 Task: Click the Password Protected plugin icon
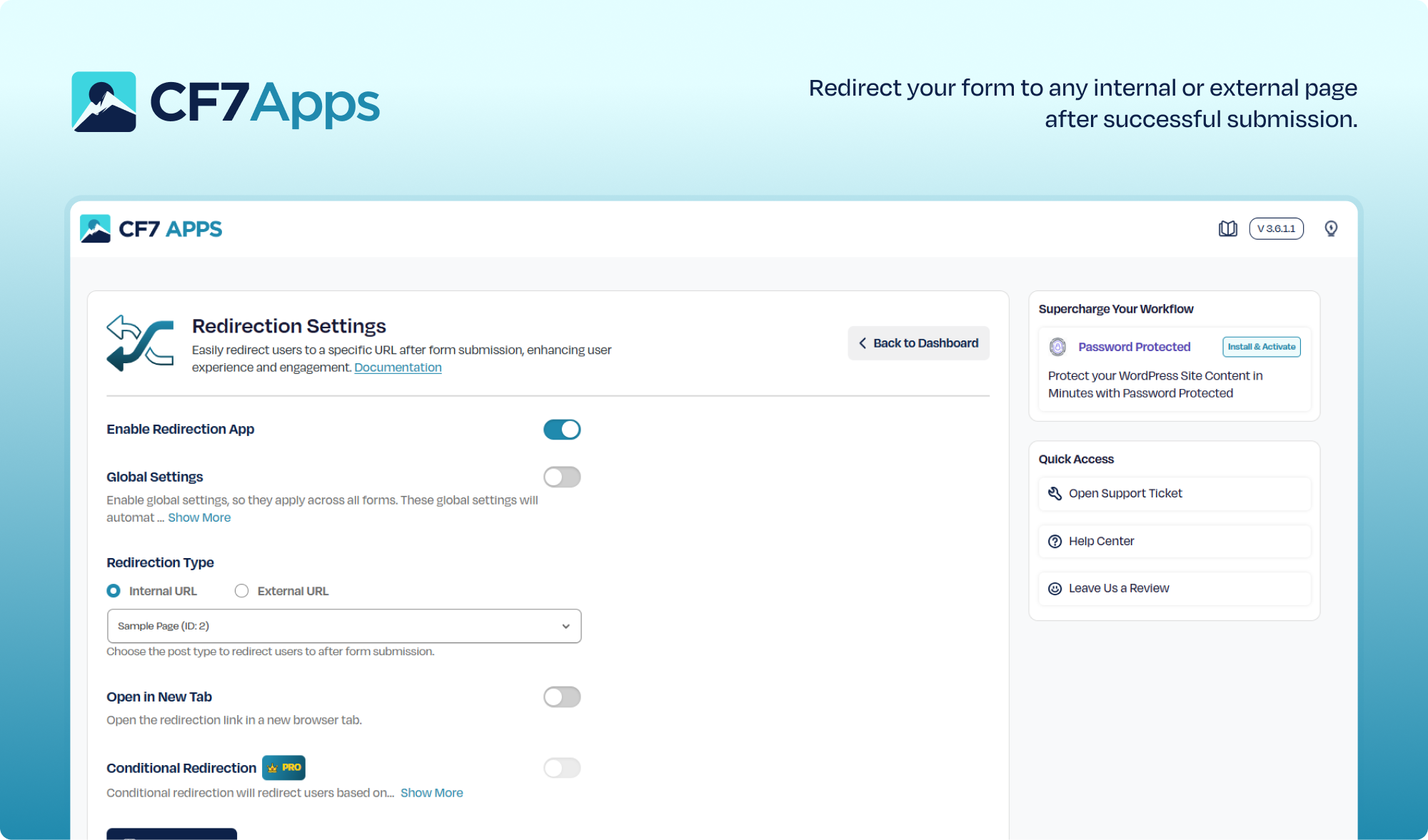pyautogui.click(x=1057, y=347)
